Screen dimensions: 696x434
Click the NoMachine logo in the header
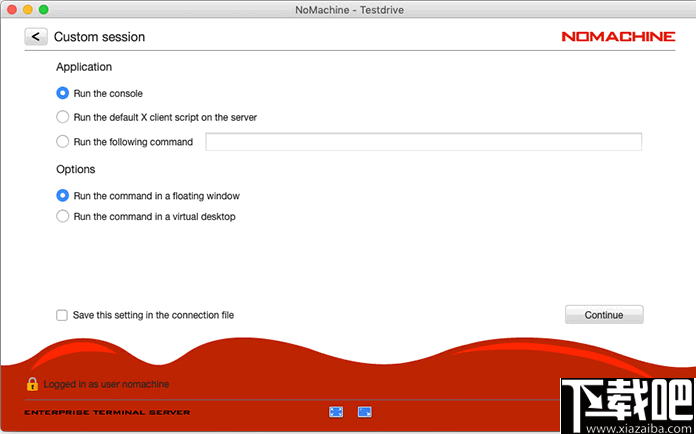(x=618, y=36)
